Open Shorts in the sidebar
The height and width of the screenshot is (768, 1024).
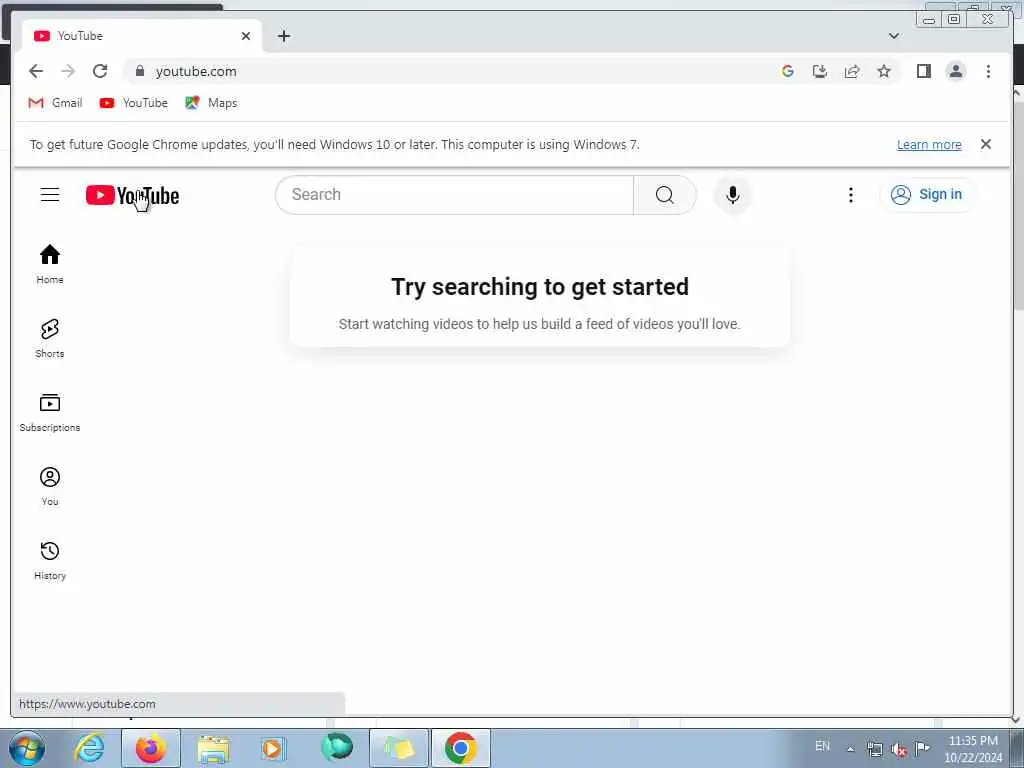50,338
